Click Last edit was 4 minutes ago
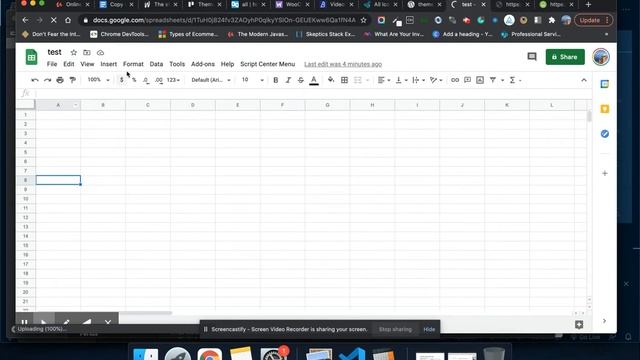This screenshot has width=640, height=360. 343,64
